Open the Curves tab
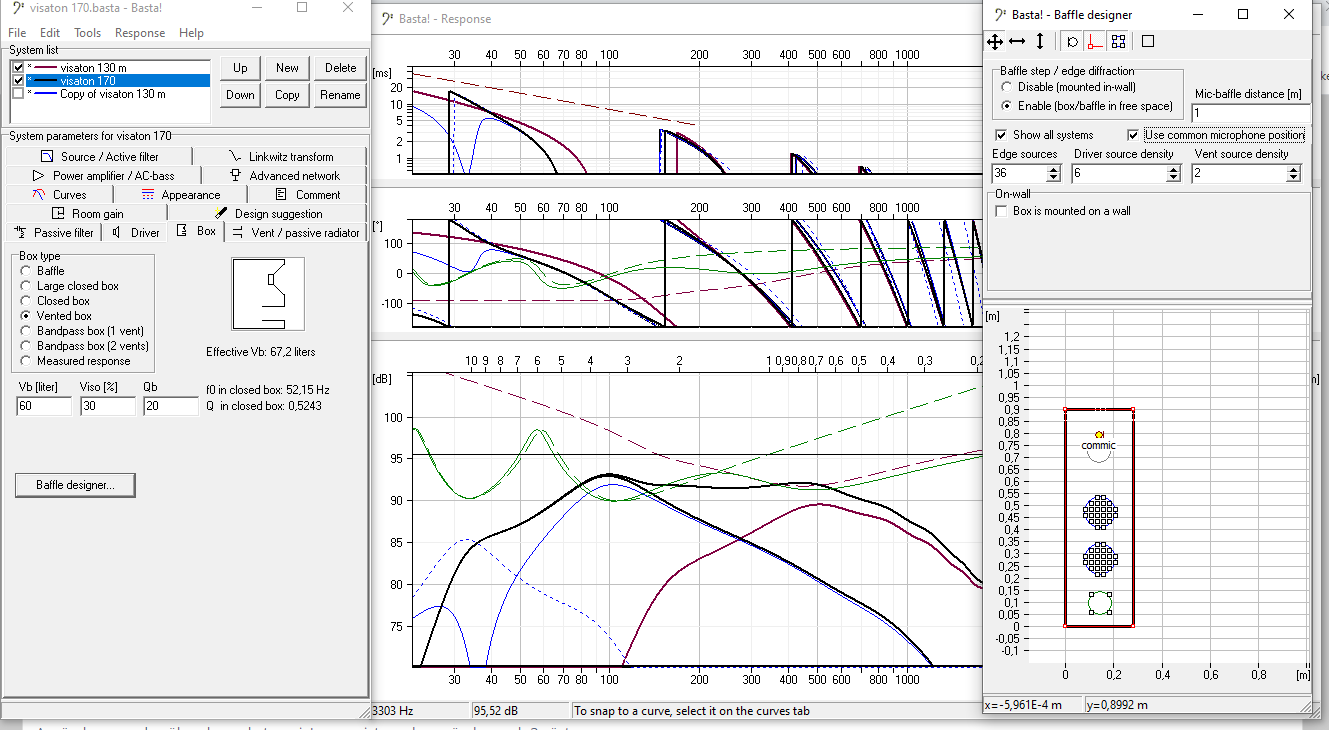This screenshot has width=1329, height=730. pyautogui.click(x=59, y=195)
